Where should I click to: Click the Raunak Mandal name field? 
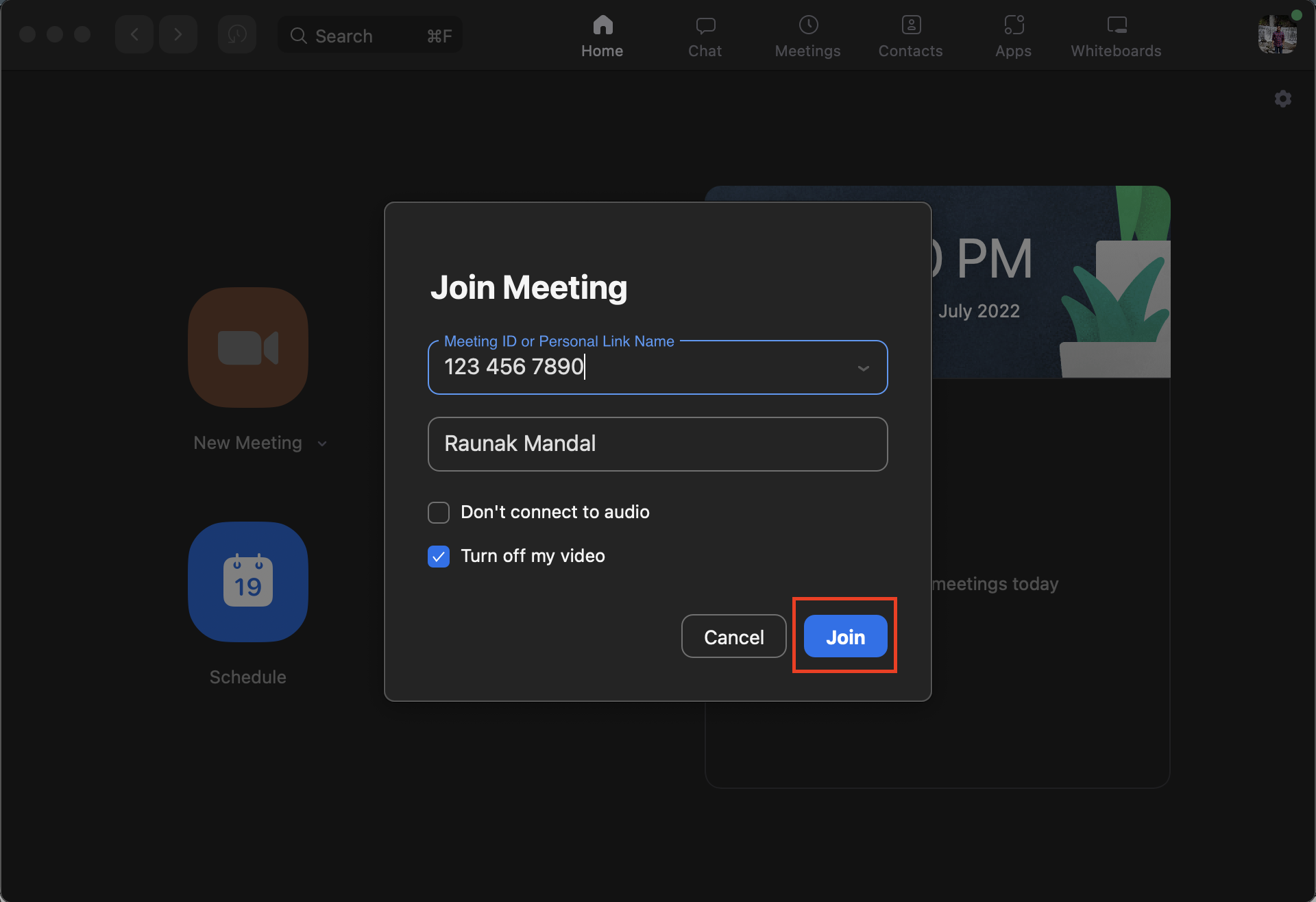click(657, 444)
